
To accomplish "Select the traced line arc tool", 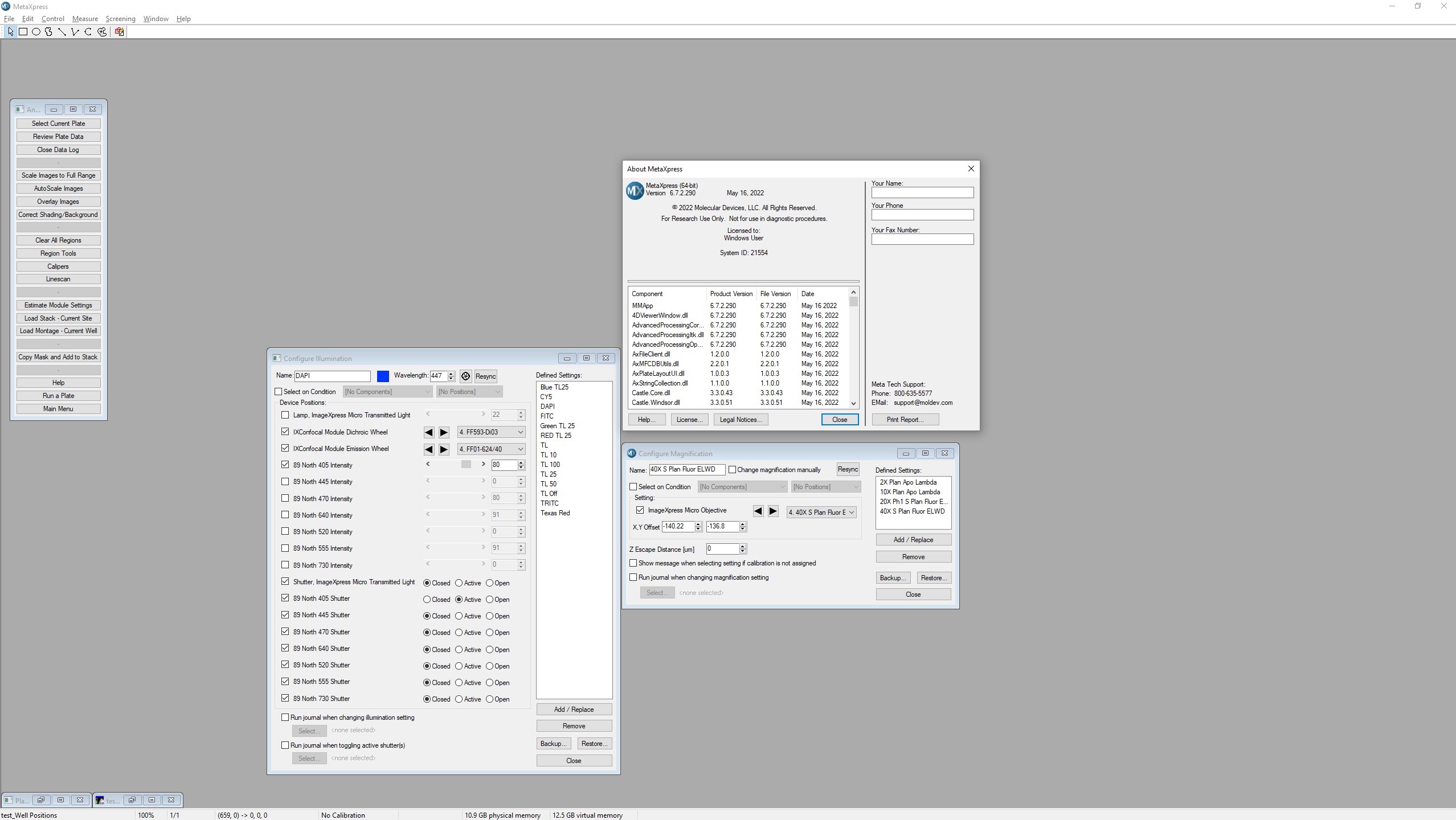I will 88,32.
